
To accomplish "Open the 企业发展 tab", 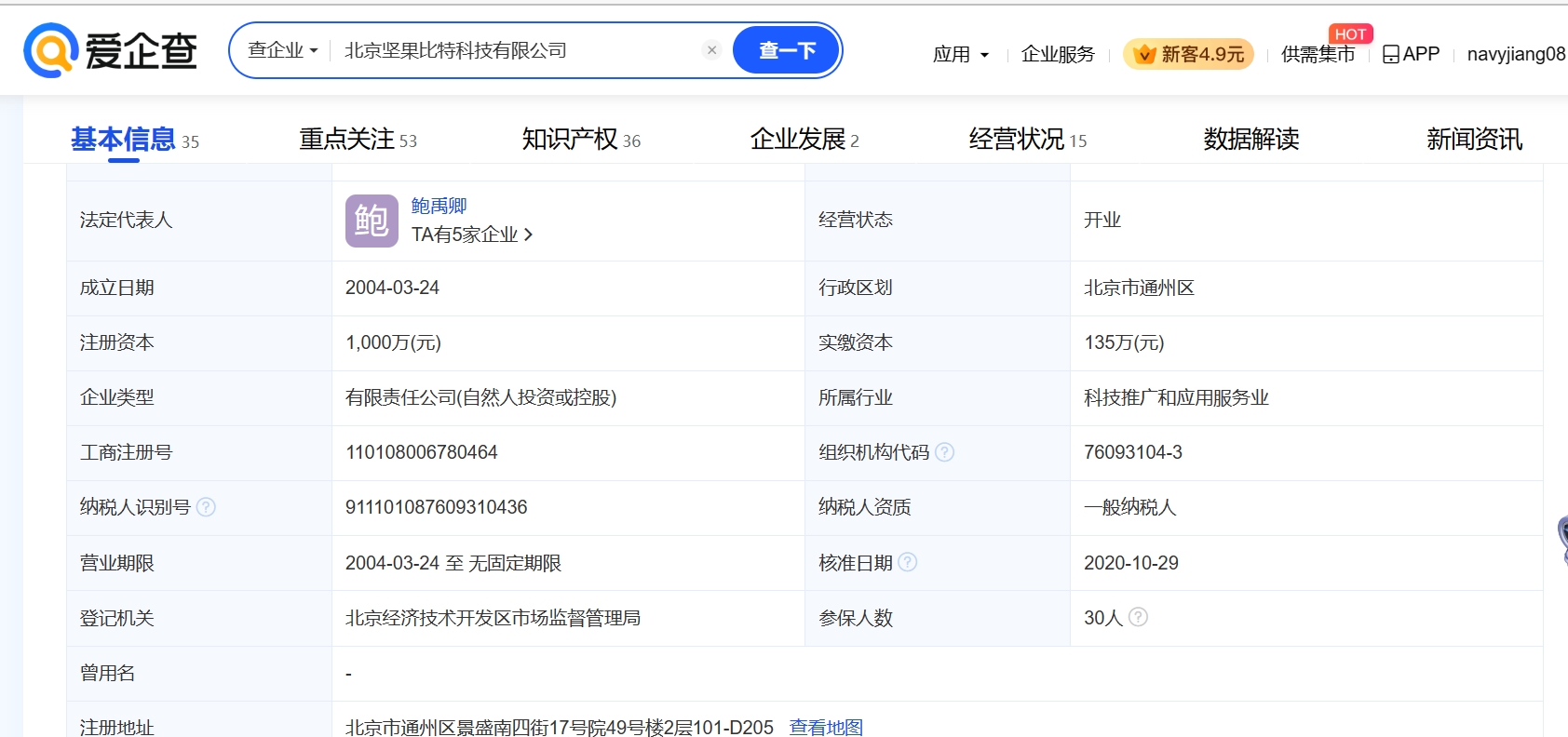I will coord(804,140).
